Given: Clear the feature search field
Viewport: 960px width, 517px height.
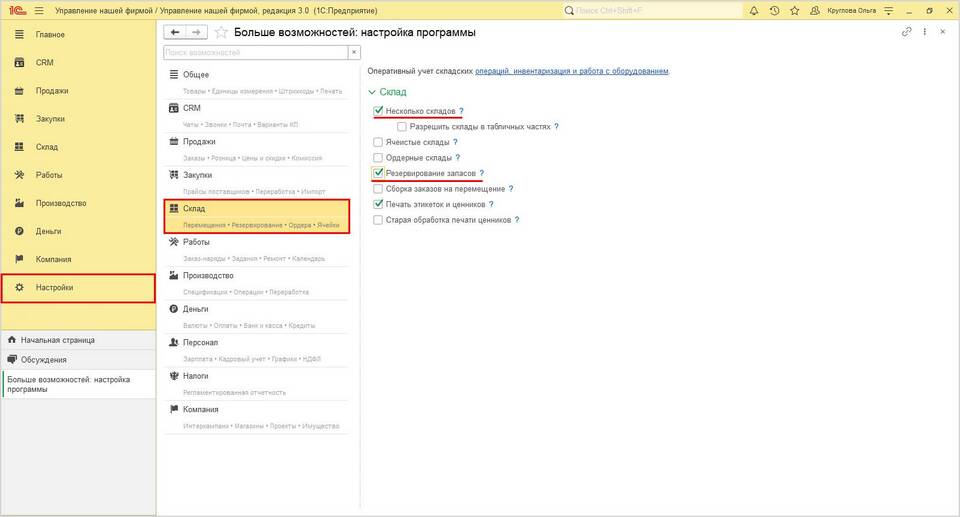Looking at the screenshot, I should 354,53.
